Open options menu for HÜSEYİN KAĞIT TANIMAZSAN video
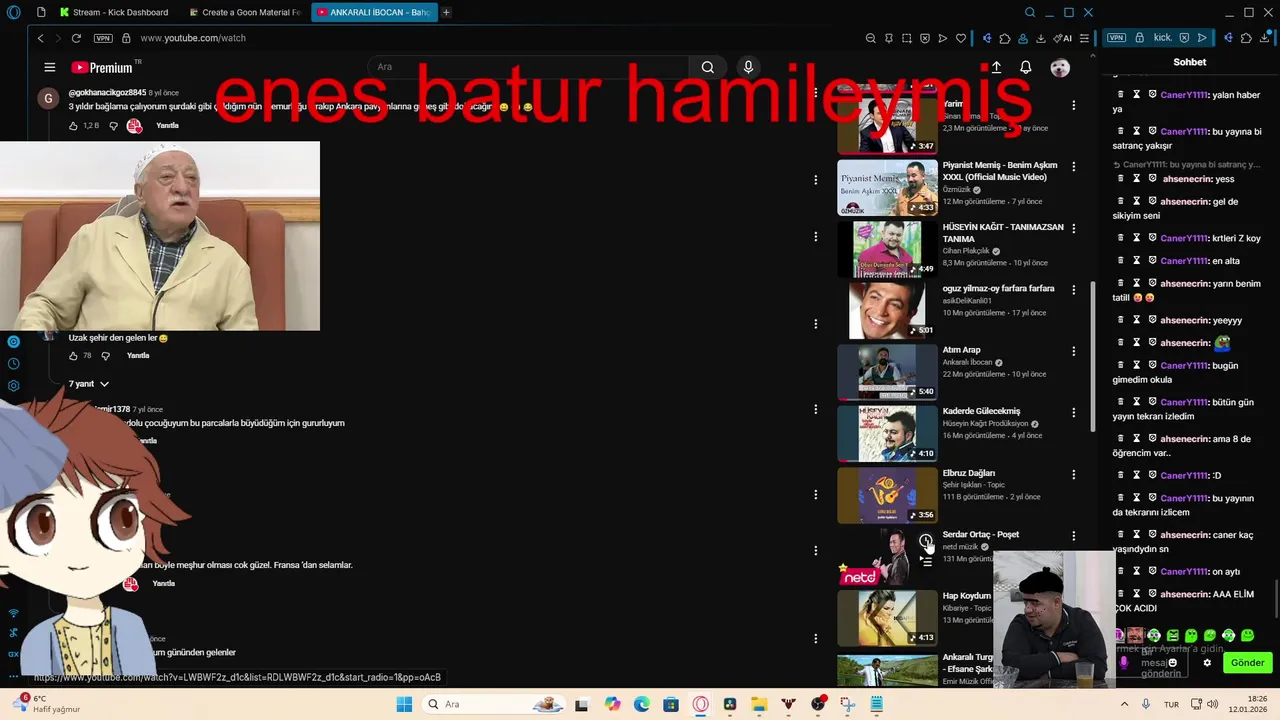This screenshot has height=720, width=1280. point(1074,229)
